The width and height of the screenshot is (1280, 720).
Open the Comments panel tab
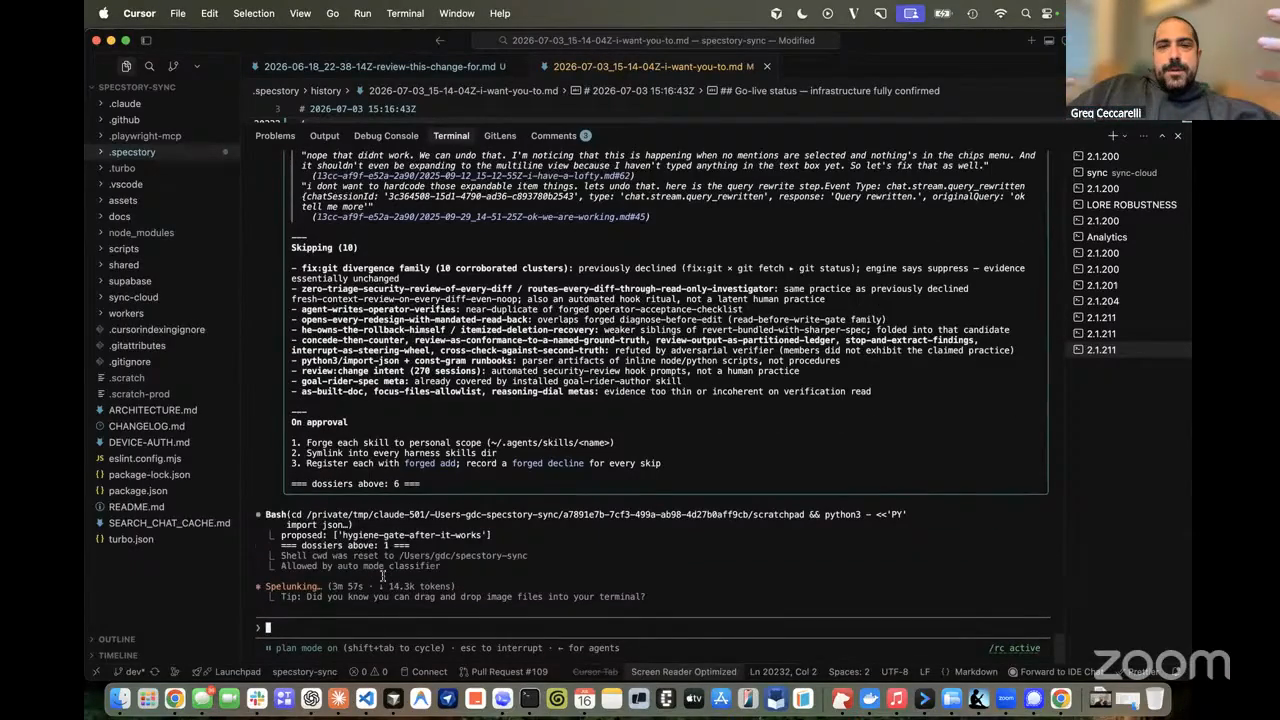coord(560,136)
